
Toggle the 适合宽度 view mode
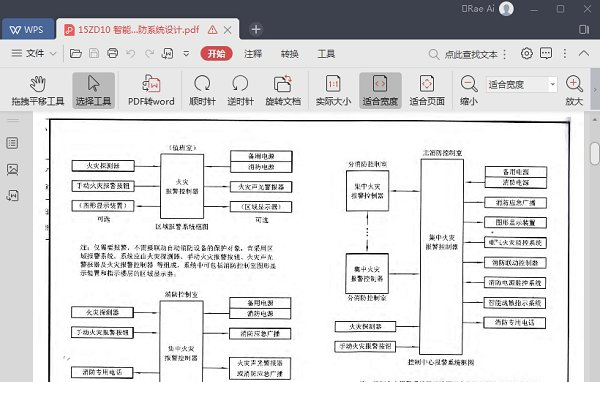click(380, 91)
